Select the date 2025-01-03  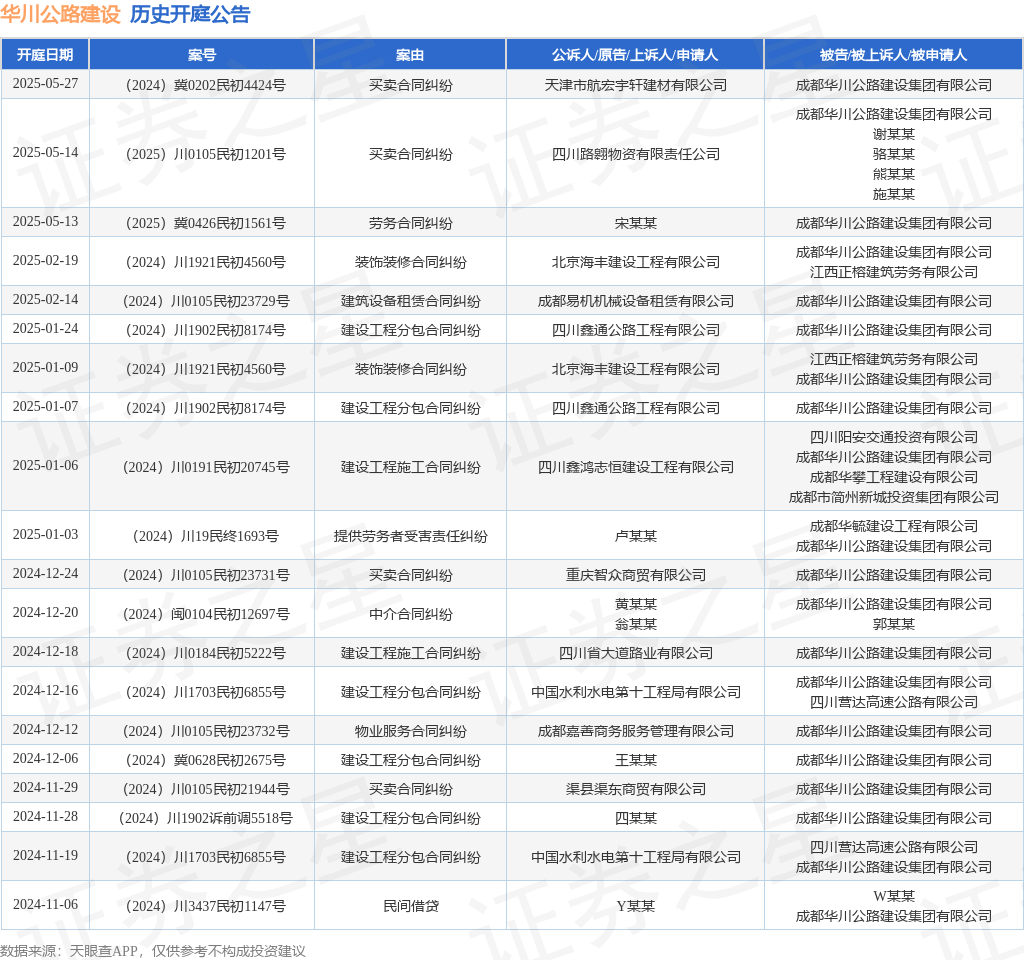[x=45, y=534]
